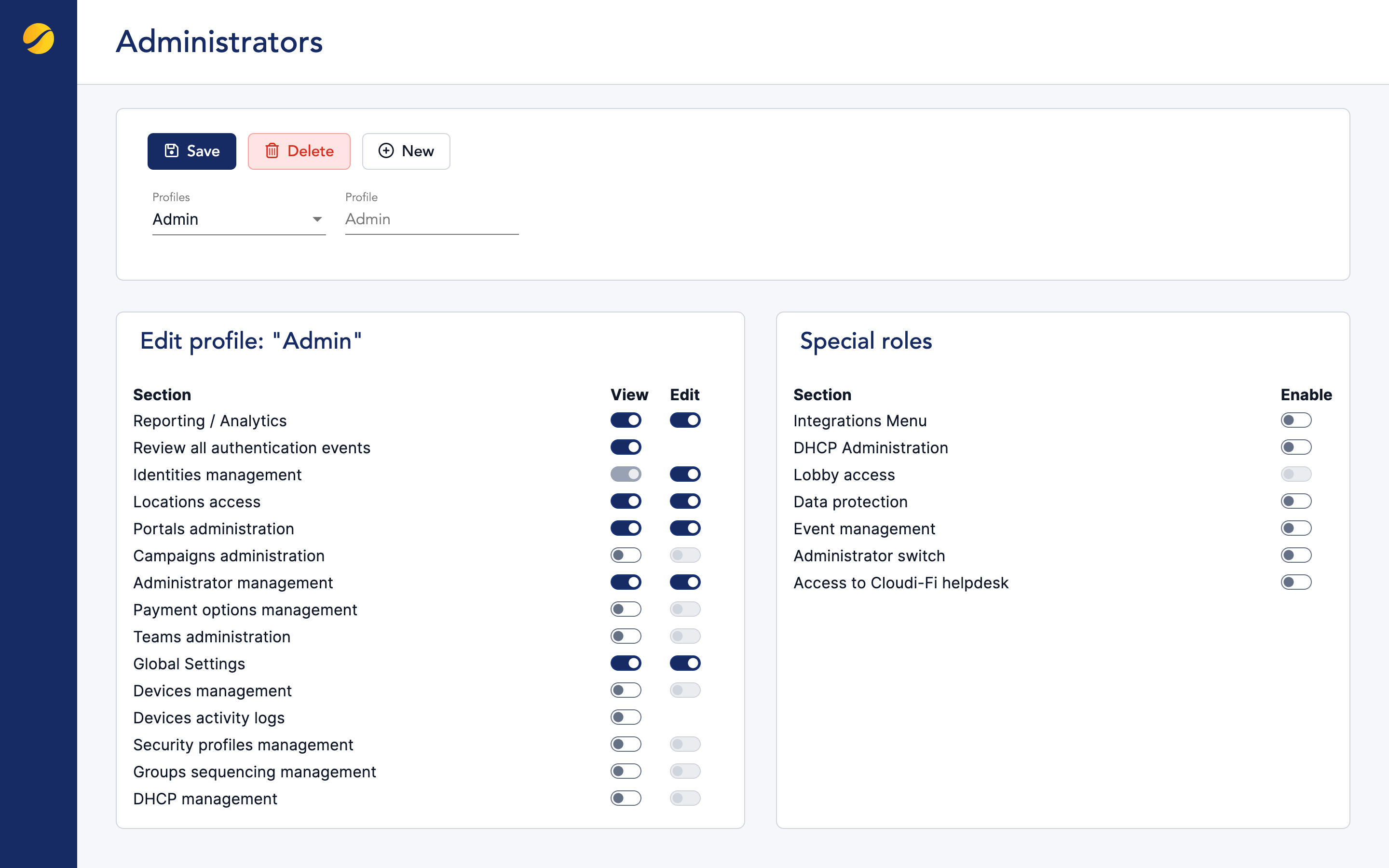Disable Edit for Locations access
Screen dimensions: 1389x868
tap(685, 501)
